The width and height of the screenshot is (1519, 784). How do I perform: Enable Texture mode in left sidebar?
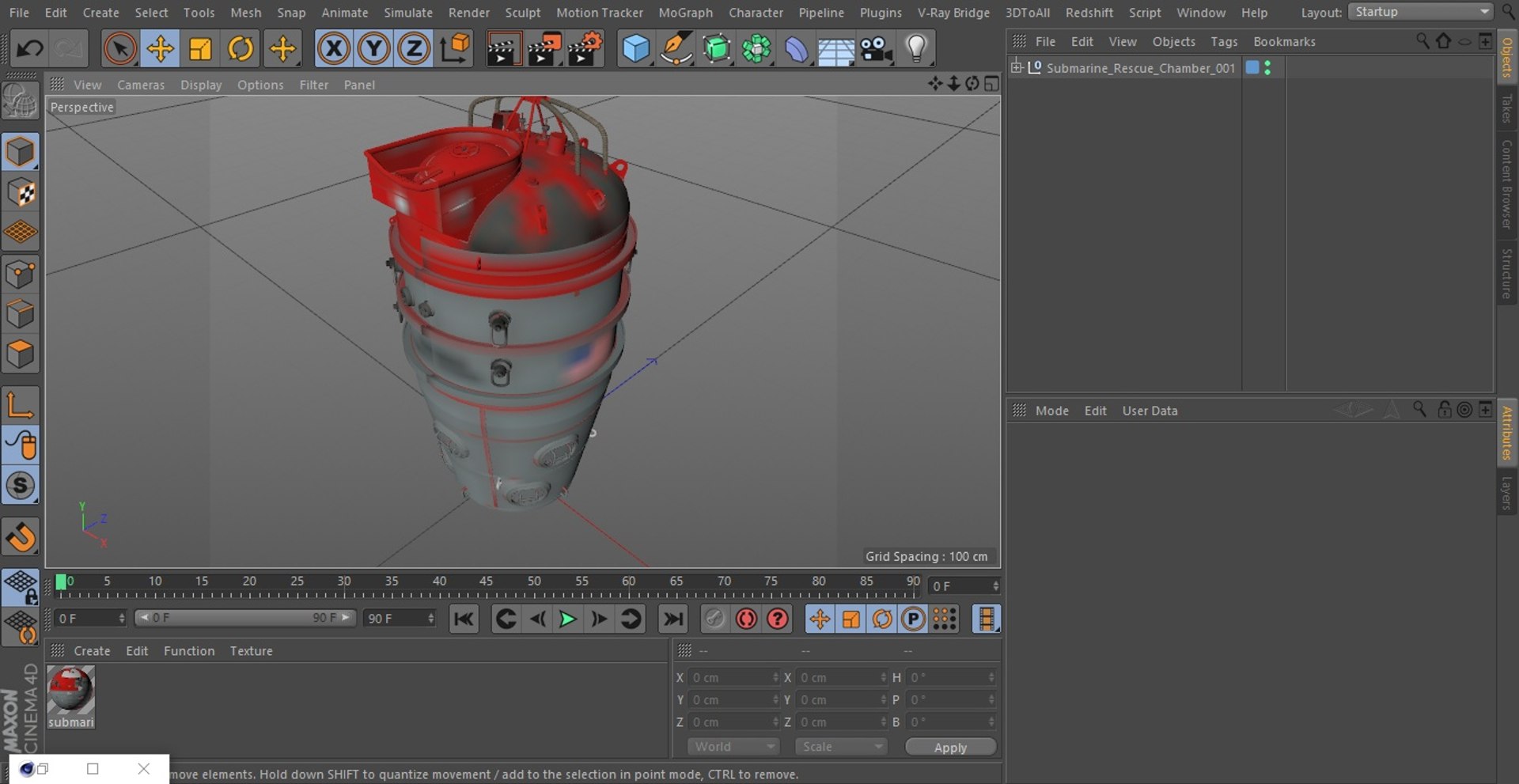pos(21,192)
